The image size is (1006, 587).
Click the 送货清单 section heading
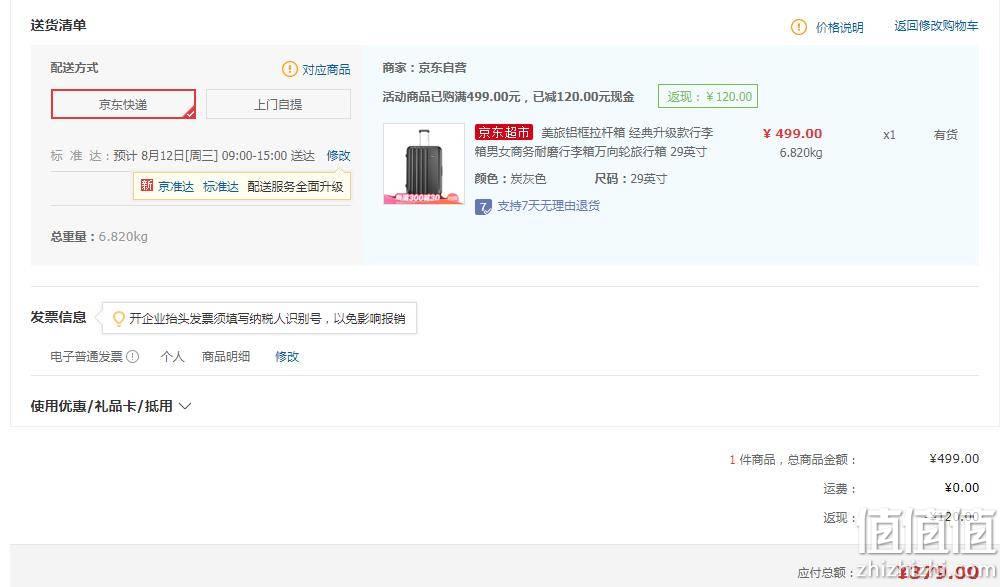58,25
